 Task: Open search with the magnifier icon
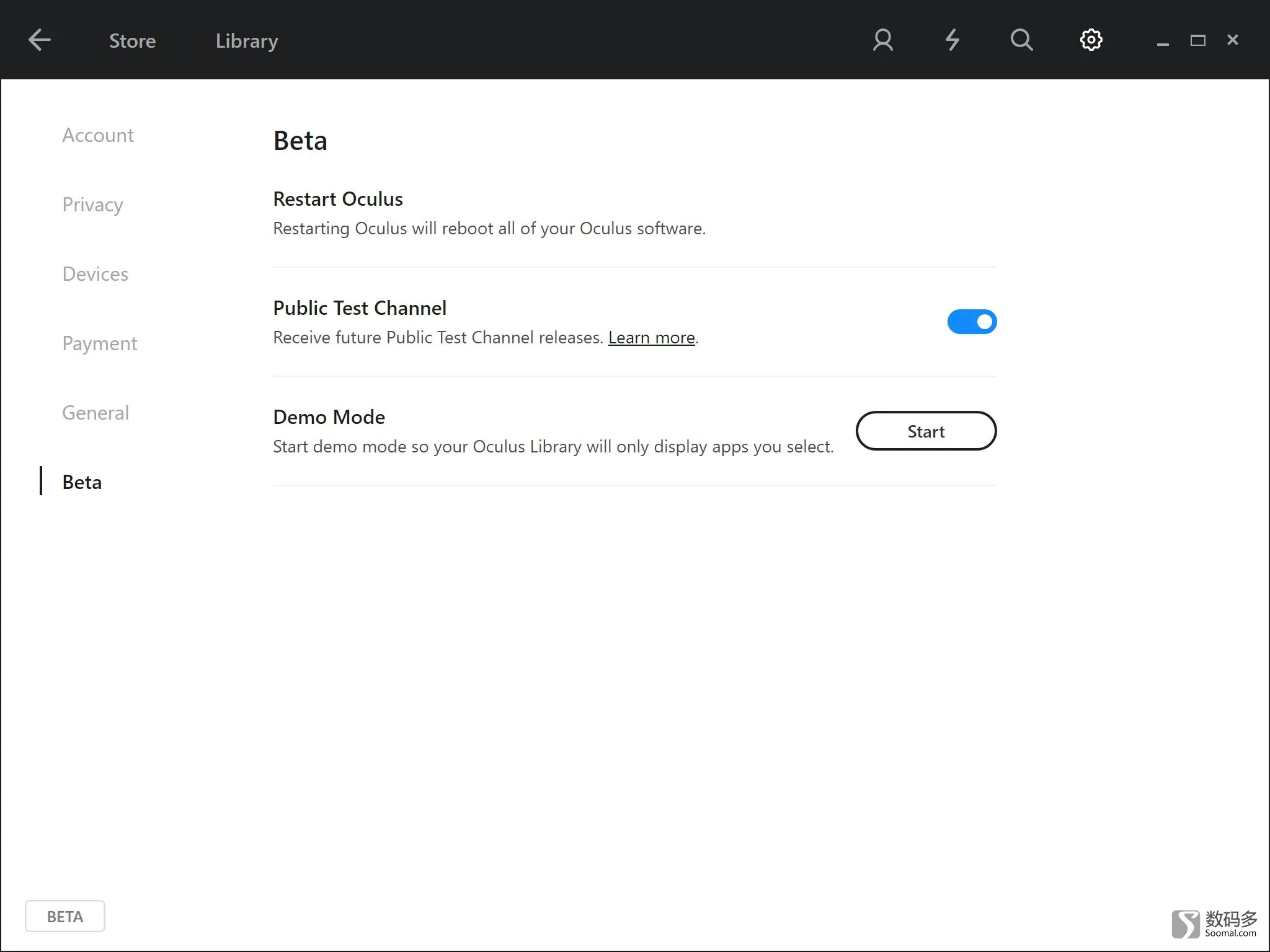pos(1021,40)
